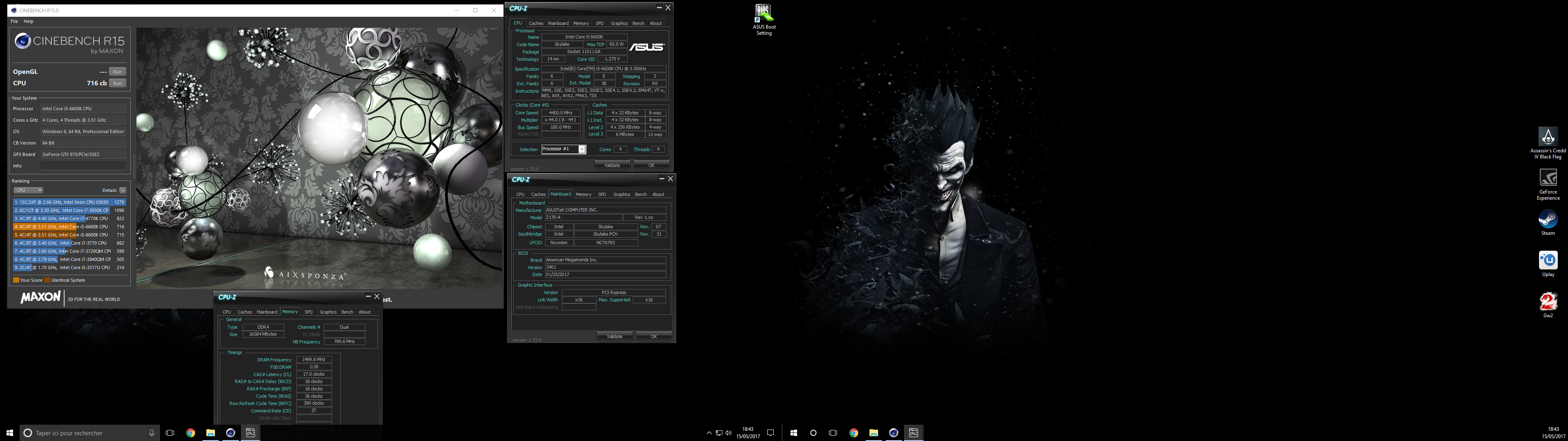Click the DRAM Frequency value 1499.6 MHz

tap(314, 359)
